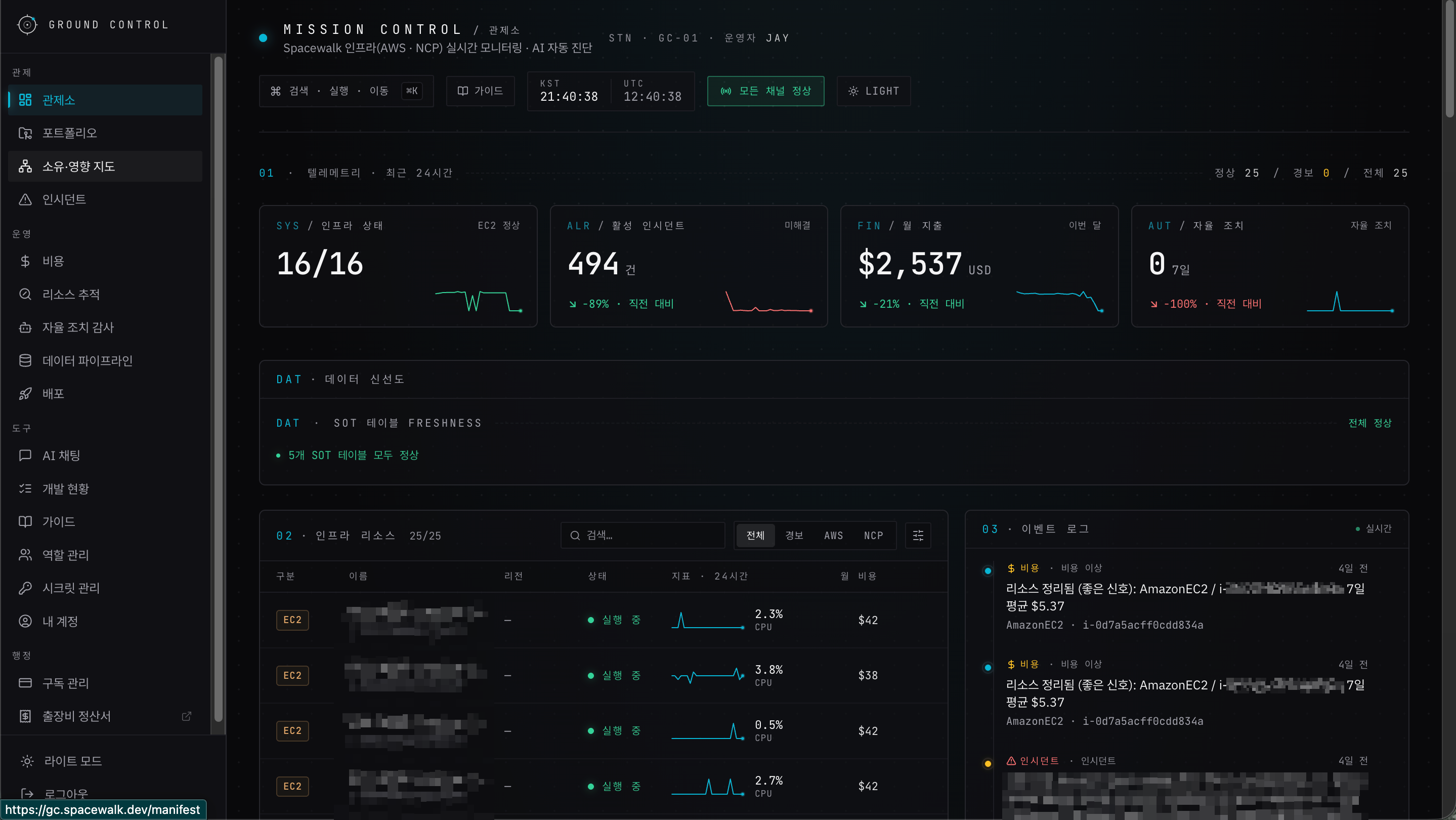Click the 인시던트 event log entry label

point(1039,761)
